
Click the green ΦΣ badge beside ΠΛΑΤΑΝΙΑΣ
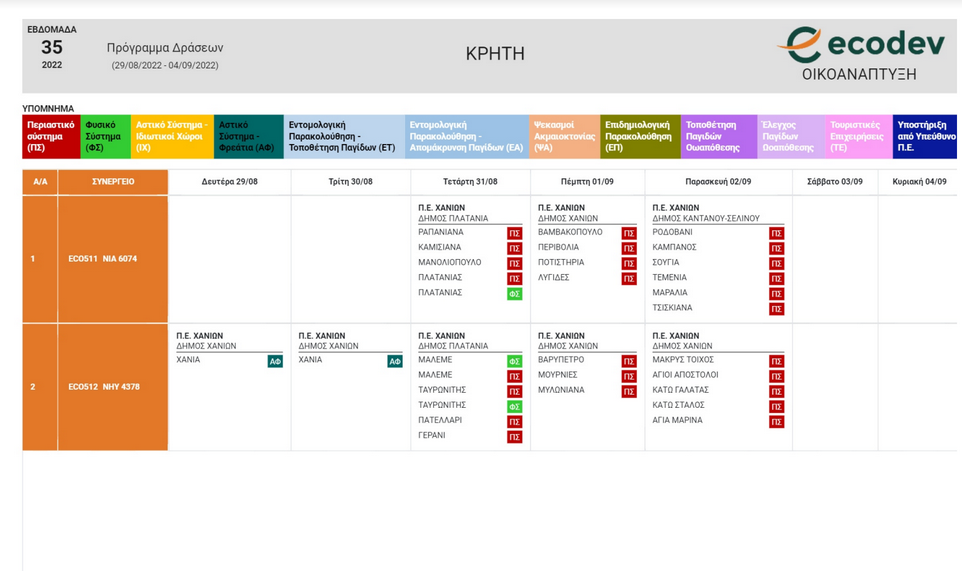tap(514, 294)
